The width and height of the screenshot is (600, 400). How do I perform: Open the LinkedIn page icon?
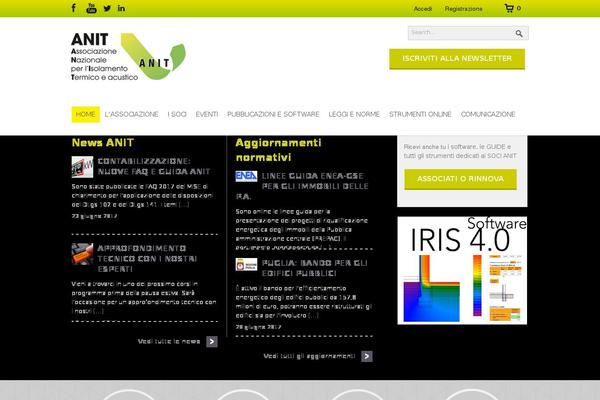point(121,8)
